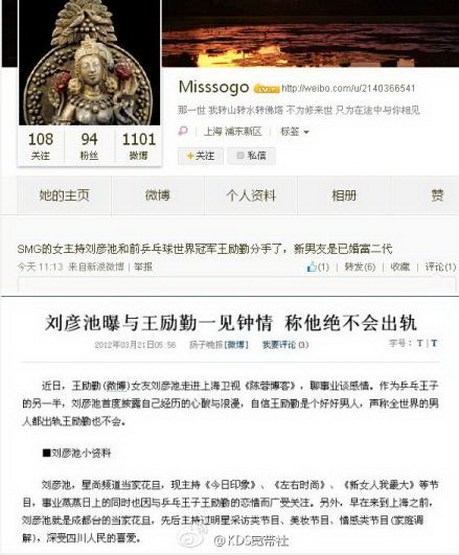The height and width of the screenshot is (555, 459).
Task: Click the plus icon on 关注 button
Action: point(191,156)
